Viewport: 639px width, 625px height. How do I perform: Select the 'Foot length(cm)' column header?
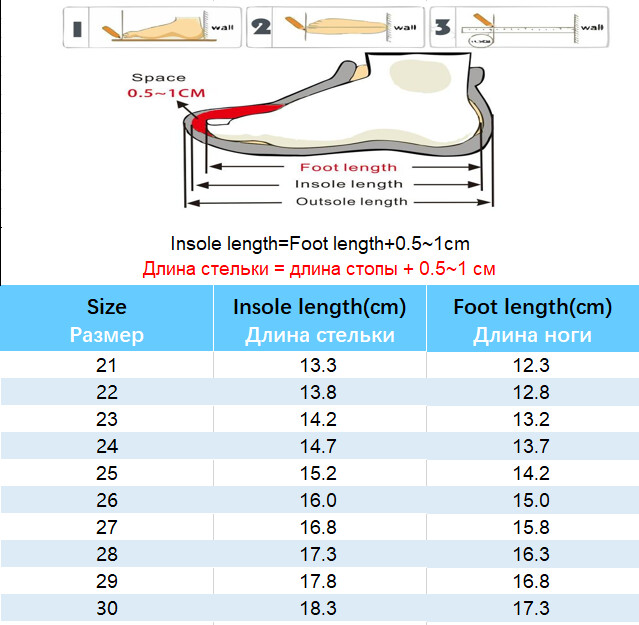click(532, 320)
